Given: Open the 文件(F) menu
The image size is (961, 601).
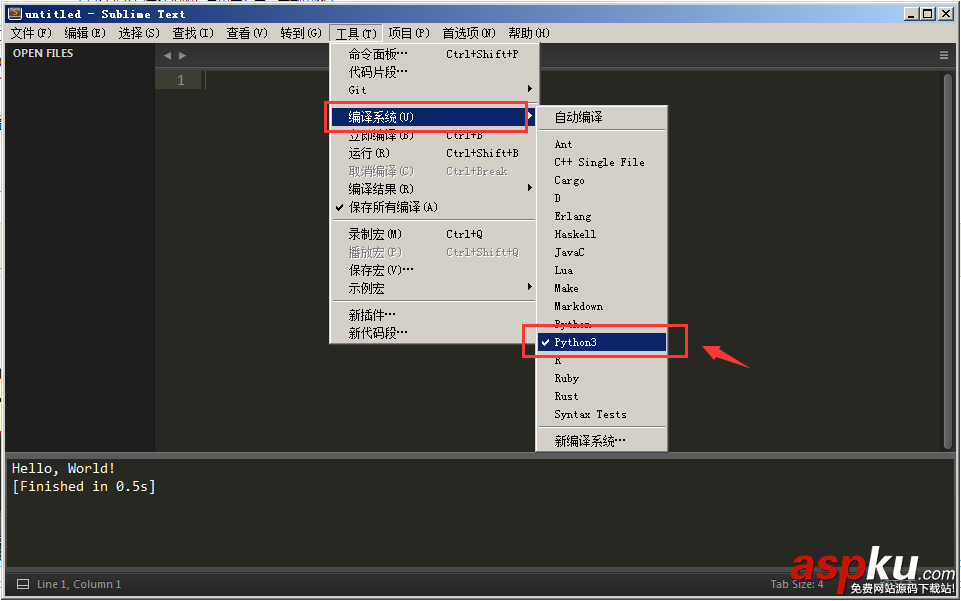Looking at the screenshot, I should point(31,33).
